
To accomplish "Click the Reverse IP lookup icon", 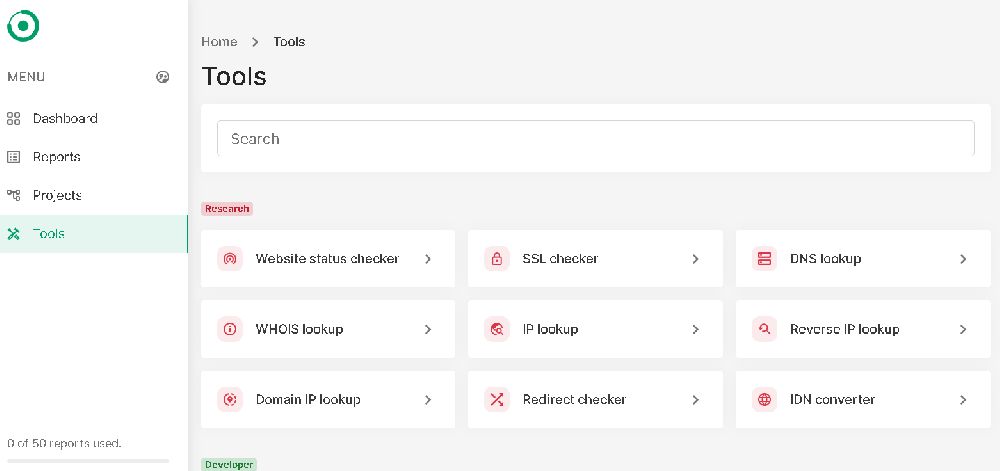I will pyautogui.click(x=765, y=329).
